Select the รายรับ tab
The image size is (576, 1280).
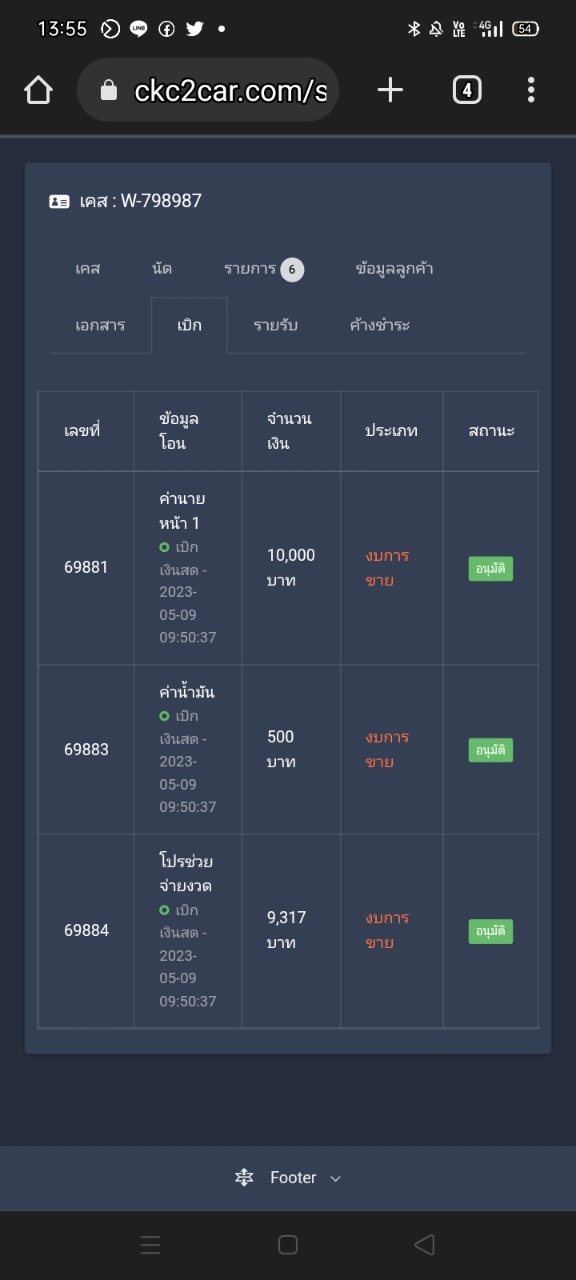tap(275, 325)
